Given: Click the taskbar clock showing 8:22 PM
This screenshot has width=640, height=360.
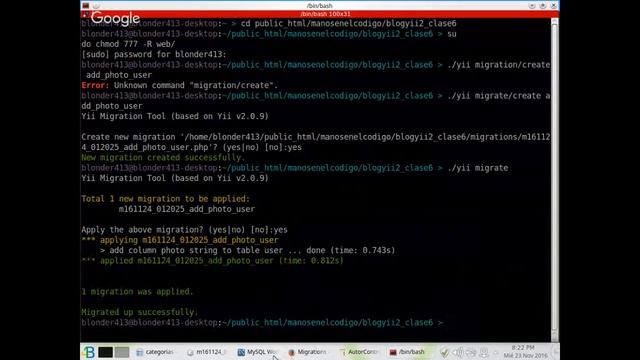Looking at the screenshot, I should coord(525,351).
